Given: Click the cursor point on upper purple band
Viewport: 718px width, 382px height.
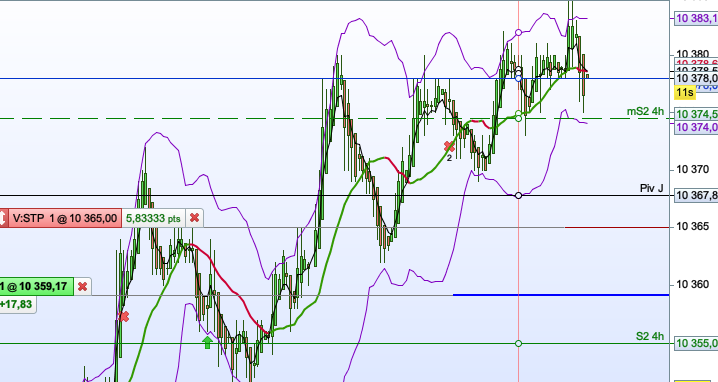Looking at the screenshot, I should tap(518, 33).
